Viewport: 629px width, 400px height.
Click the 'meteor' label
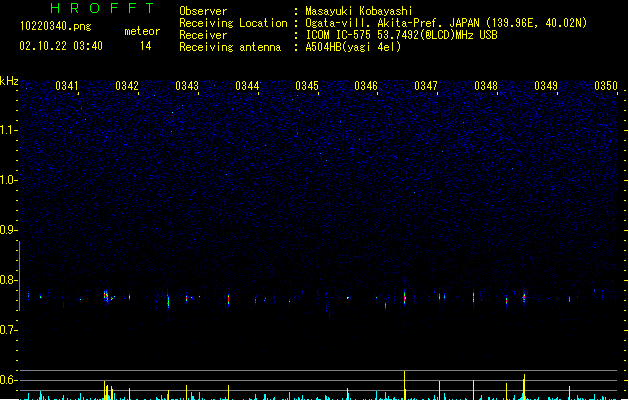pyautogui.click(x=142, y=31)
